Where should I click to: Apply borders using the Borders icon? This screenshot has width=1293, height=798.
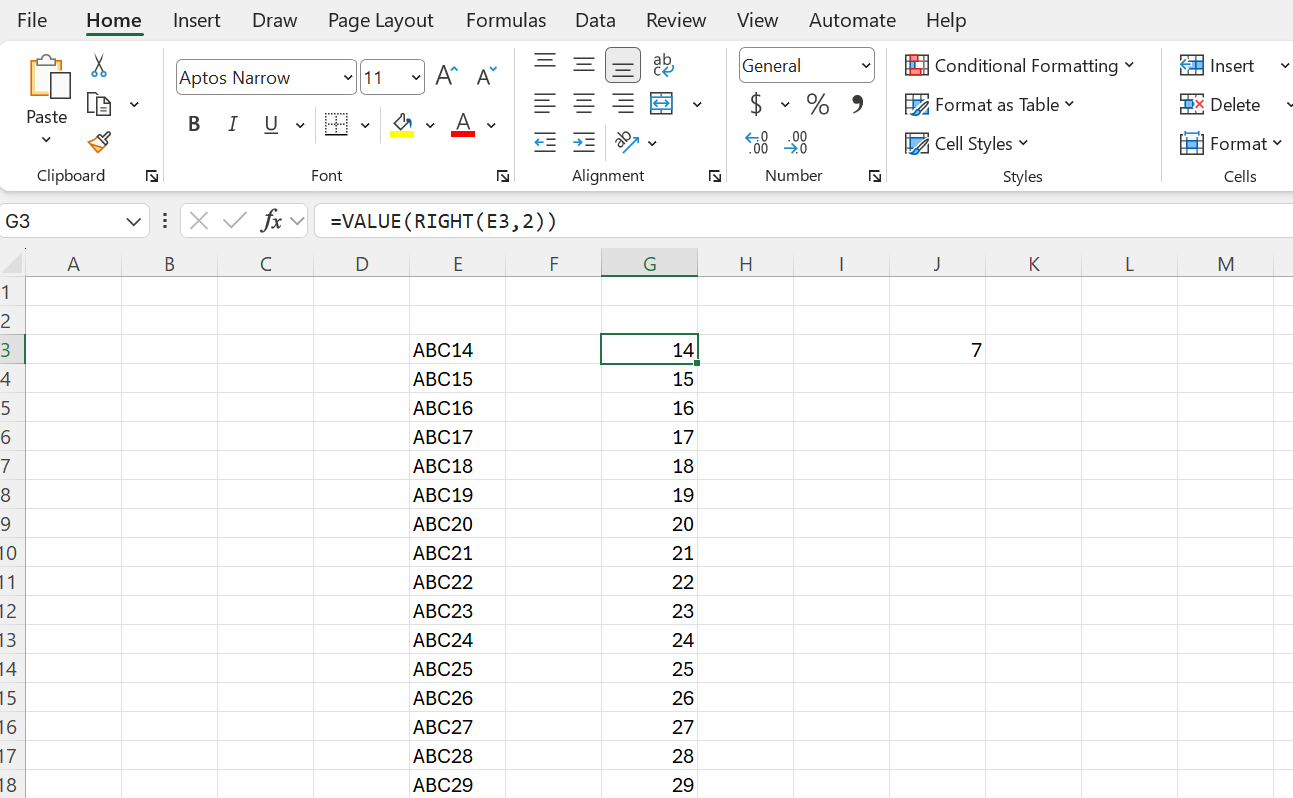(x=337, y=125)
